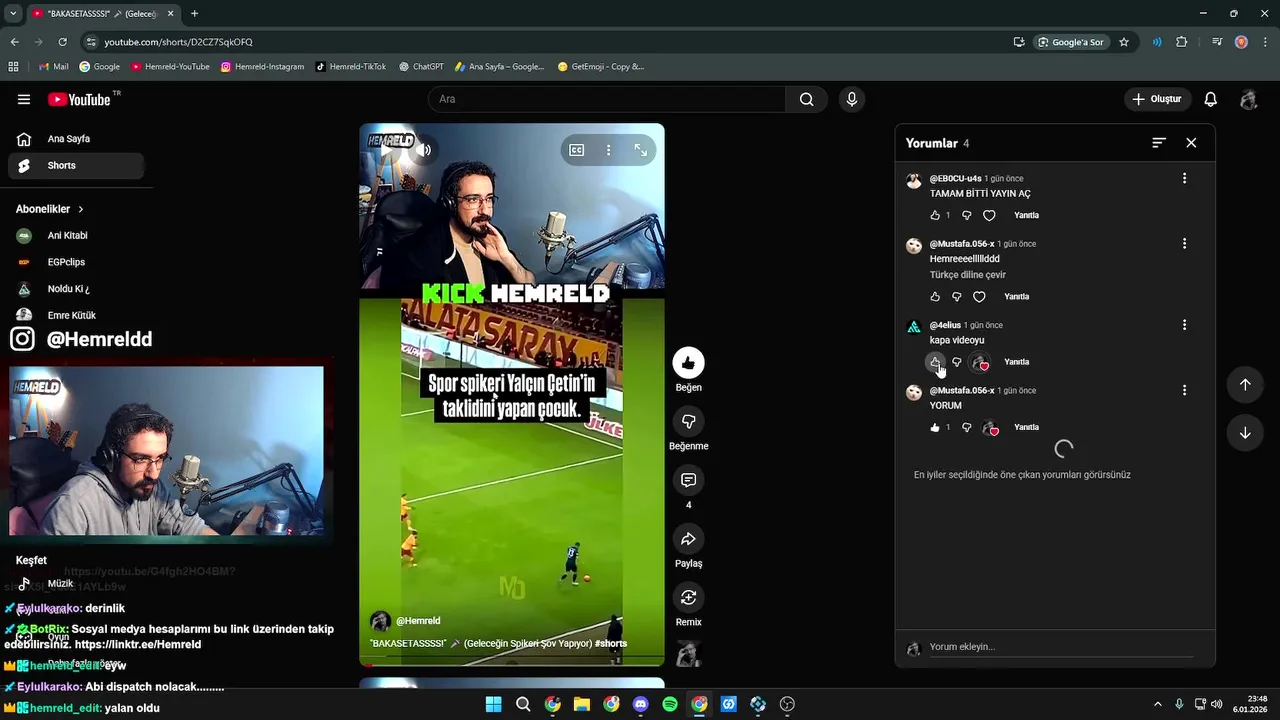
Task: Expand the Abonelikler subscriptions section
Action: [50, 209]
